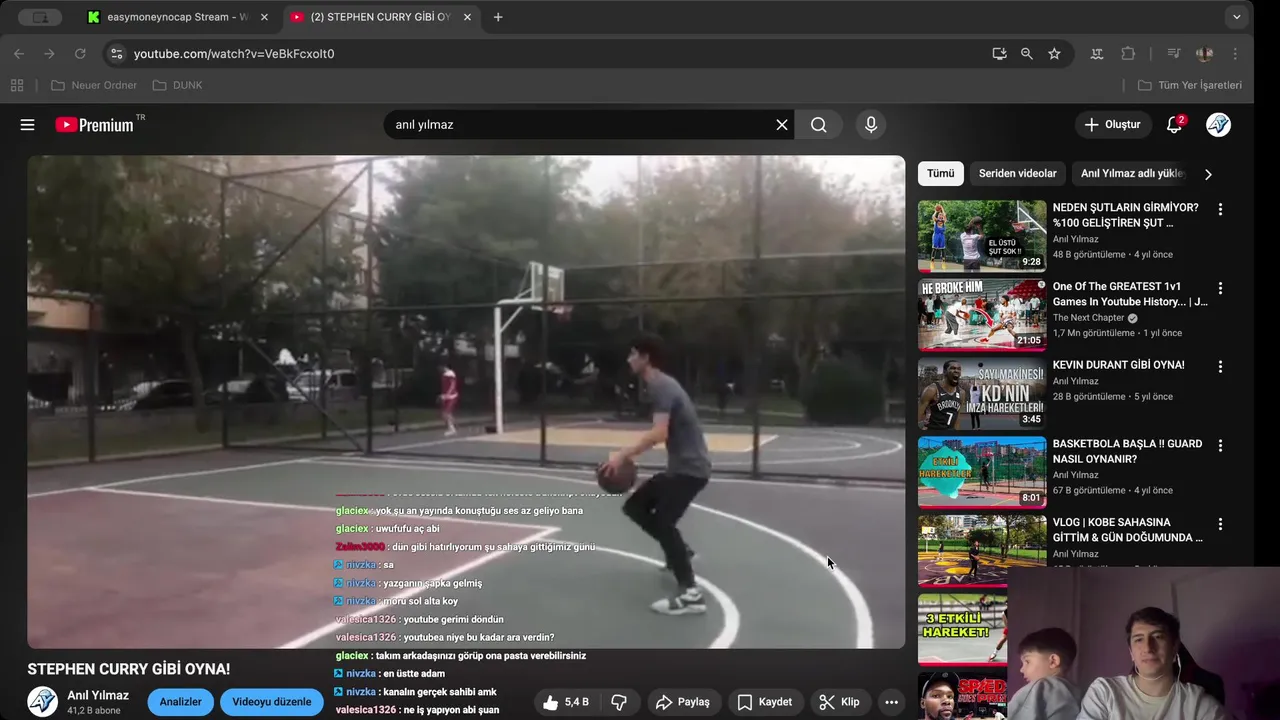
Task: Click Anıl Yılmaz channel avatar below video
Action: pos(42,702)
